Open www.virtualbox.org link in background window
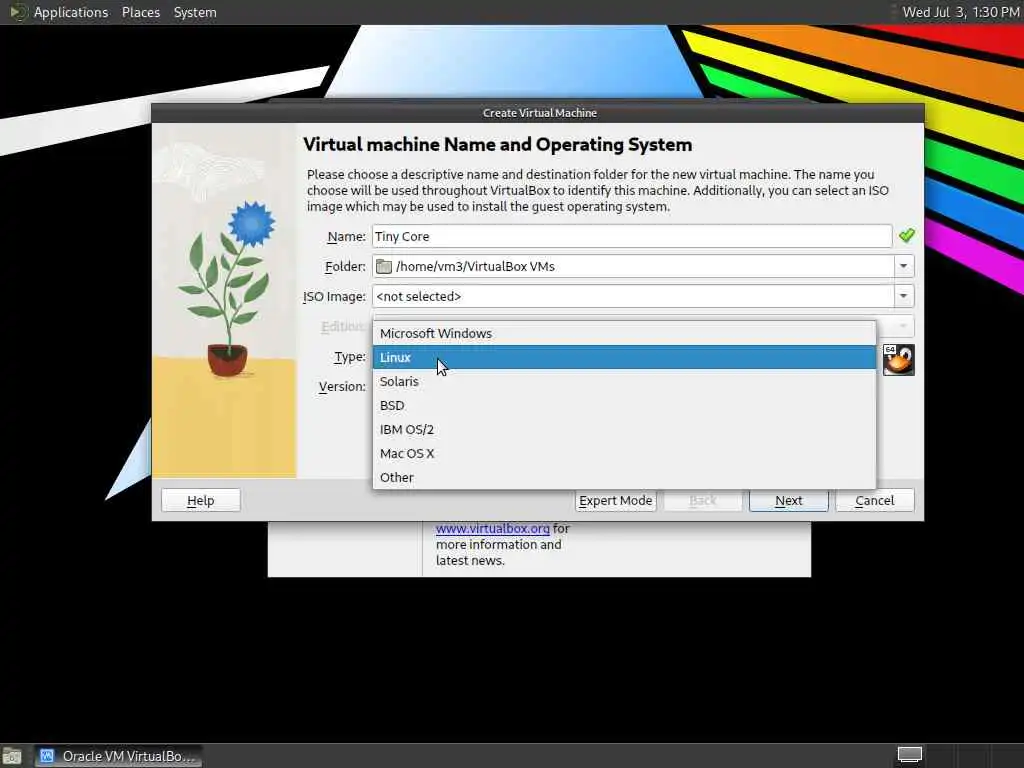Image resolution: width=1024 pixels, height=768 pixels. (492, 528)
